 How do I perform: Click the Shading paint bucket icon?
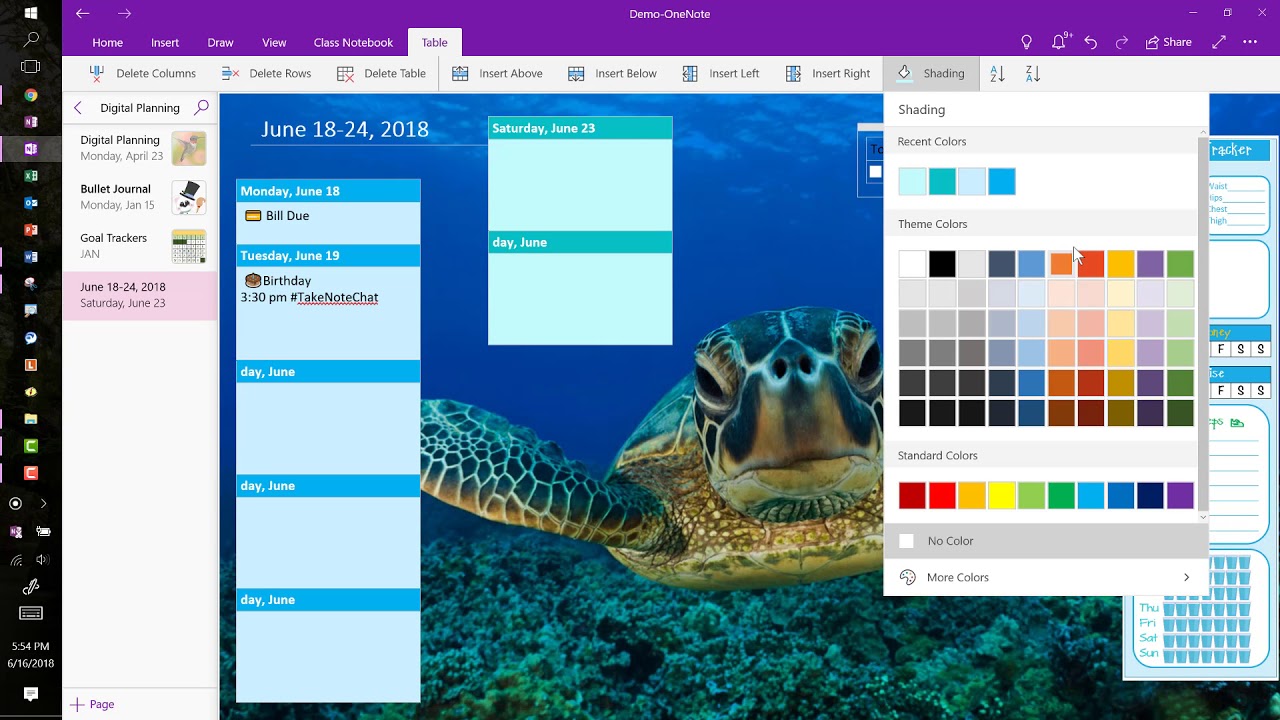(x=904, y=73)
